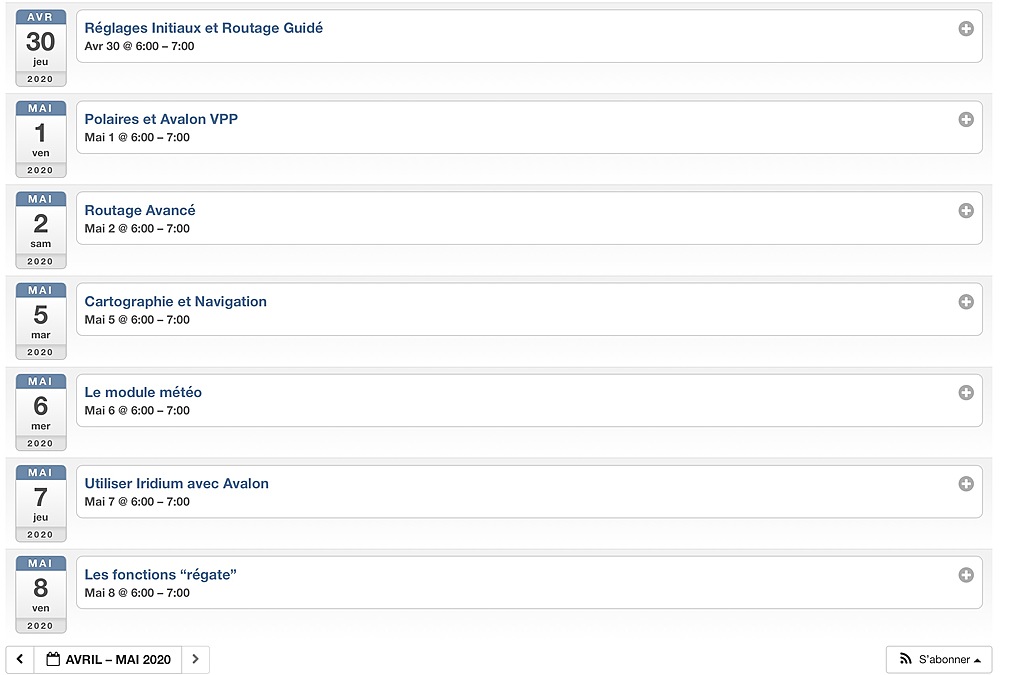Open the Réglages Initiaux et Routage Guidé link

[x=204, y=28]
